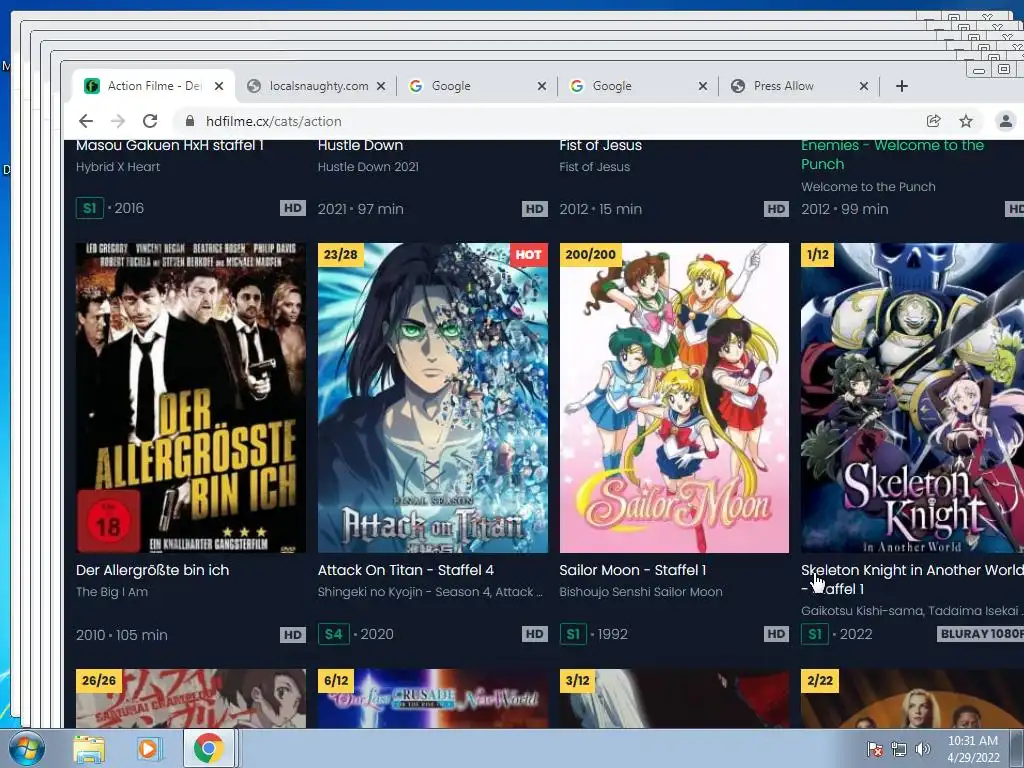Go back using browser back arrow
The image size is (1024, 768).
[x=86, y=121]
